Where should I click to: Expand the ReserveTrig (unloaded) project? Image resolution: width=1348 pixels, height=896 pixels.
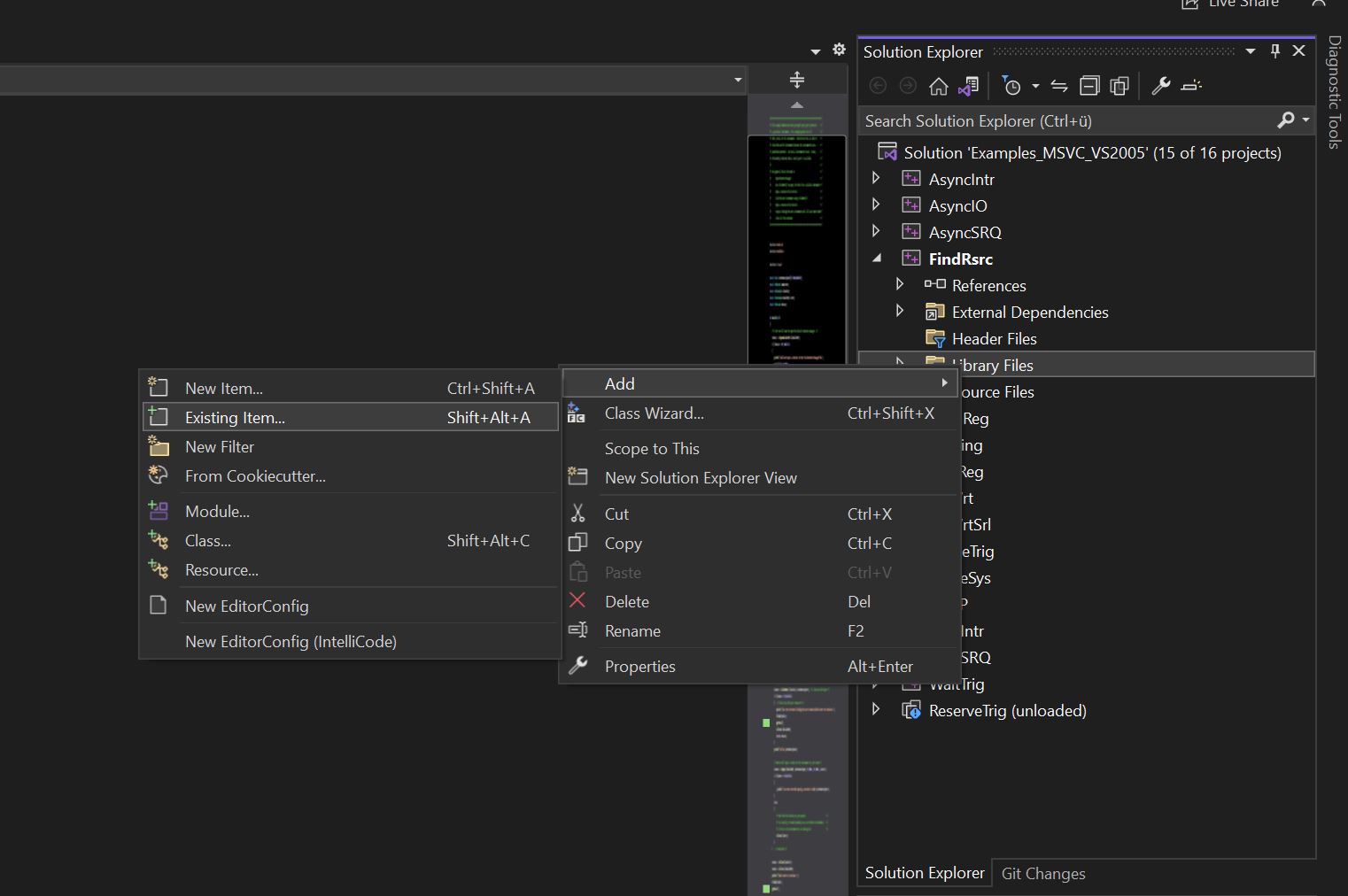(x=876, y=709)
